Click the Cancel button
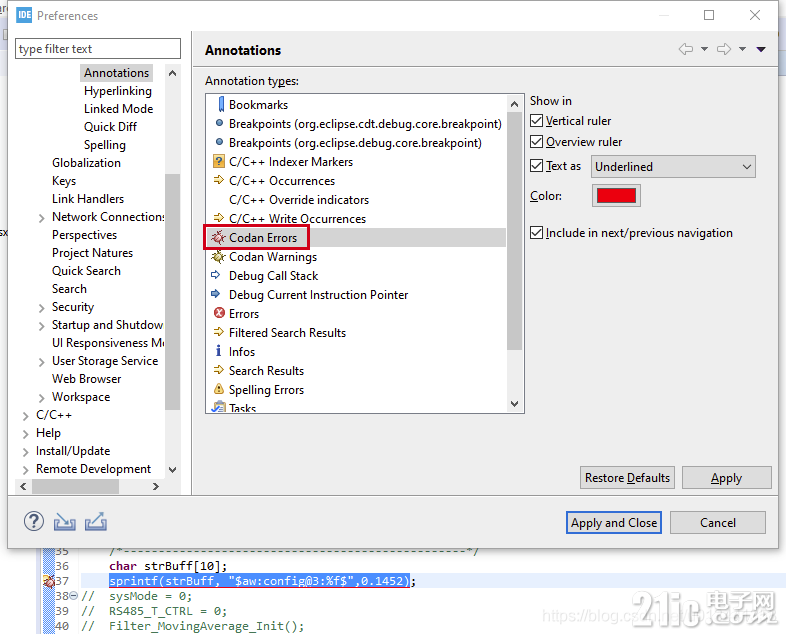The image size is (786, 634). [x=718, y=523]
